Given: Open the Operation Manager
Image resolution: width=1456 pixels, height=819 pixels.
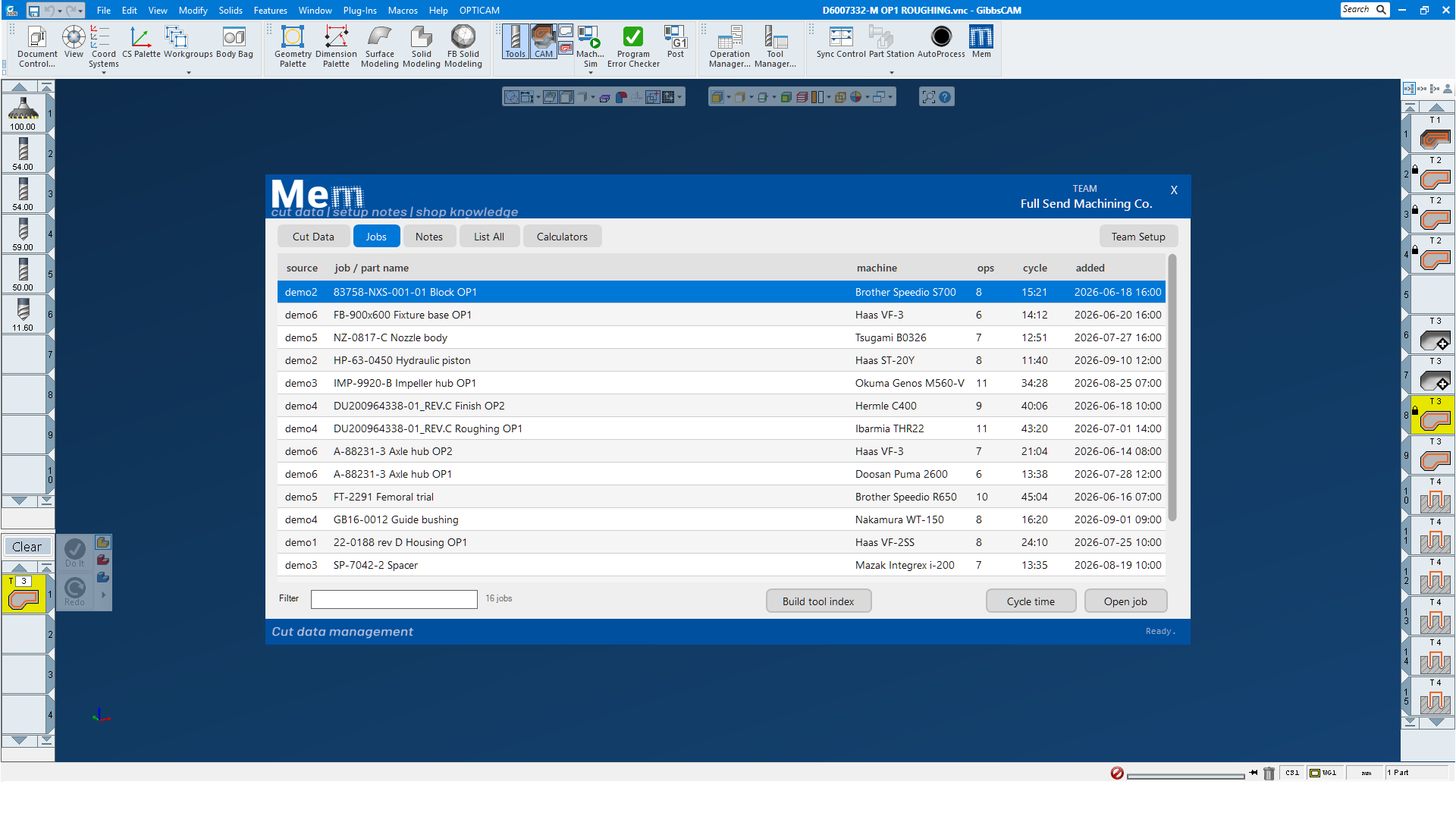Looking at the screenshot, I should click(x=730, y=47).
